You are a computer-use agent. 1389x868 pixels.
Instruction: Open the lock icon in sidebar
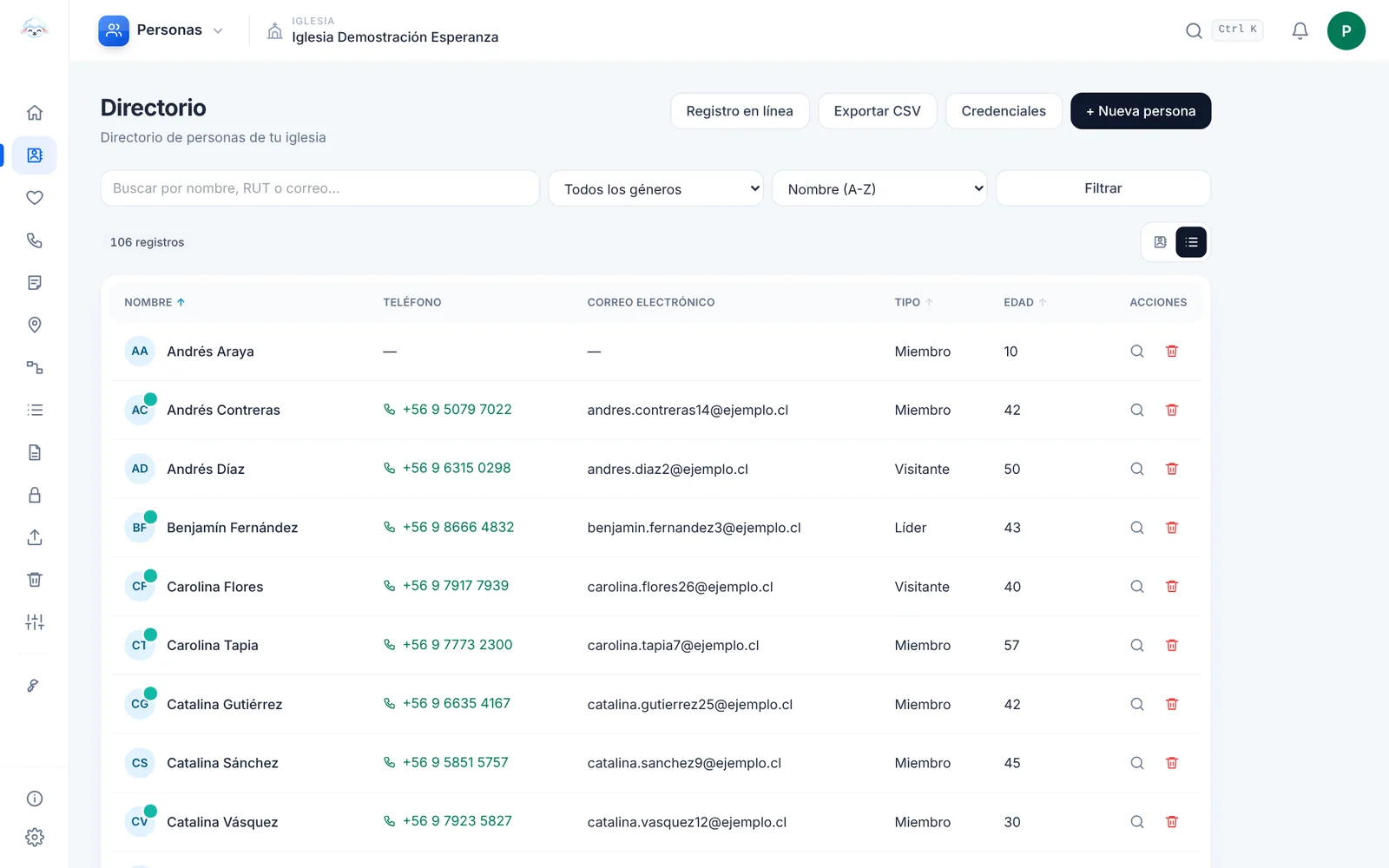pos(35,495)
